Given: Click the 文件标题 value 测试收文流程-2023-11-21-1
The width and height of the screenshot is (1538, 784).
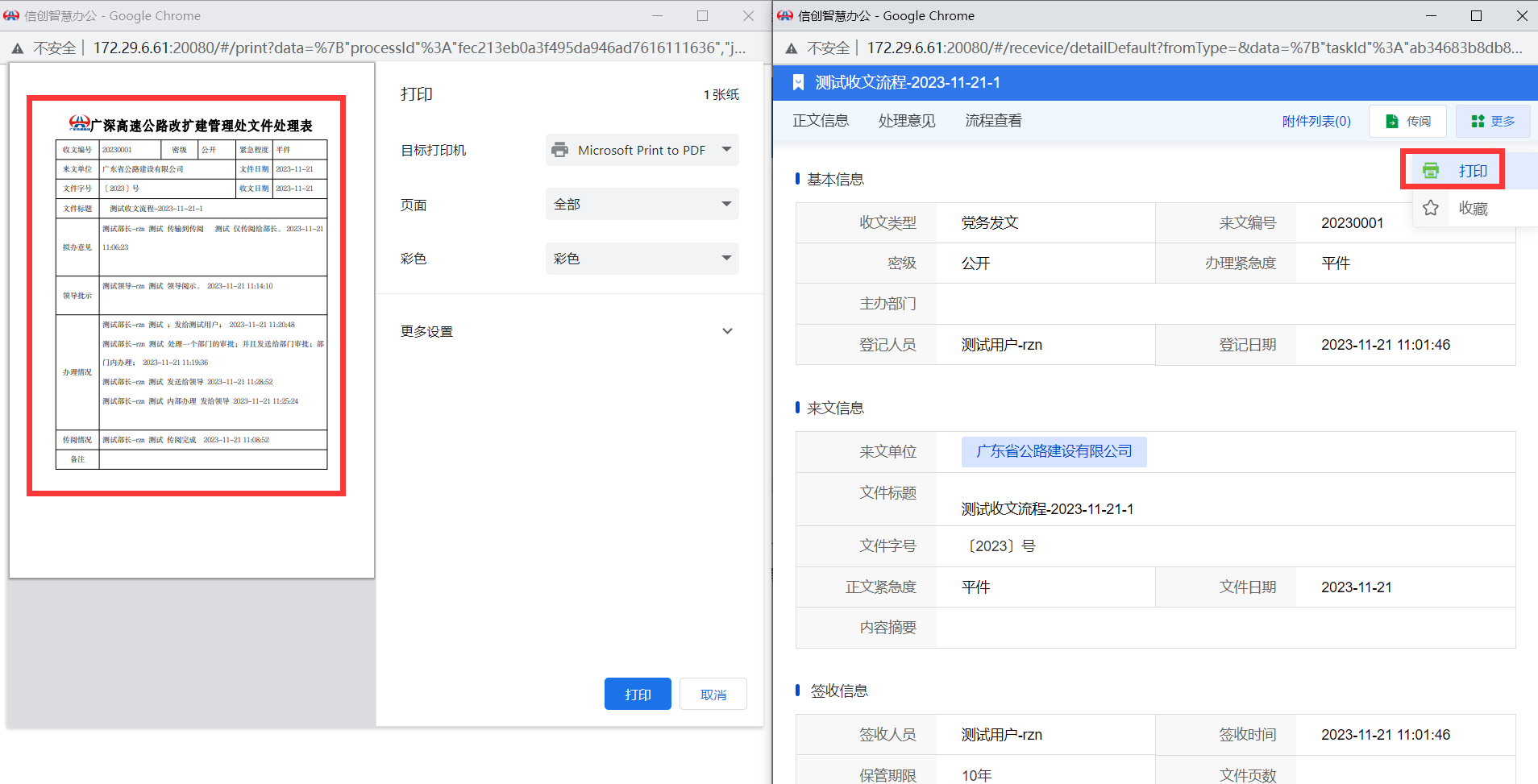Looking at the screenshot, I should [x=1048, y=509].
